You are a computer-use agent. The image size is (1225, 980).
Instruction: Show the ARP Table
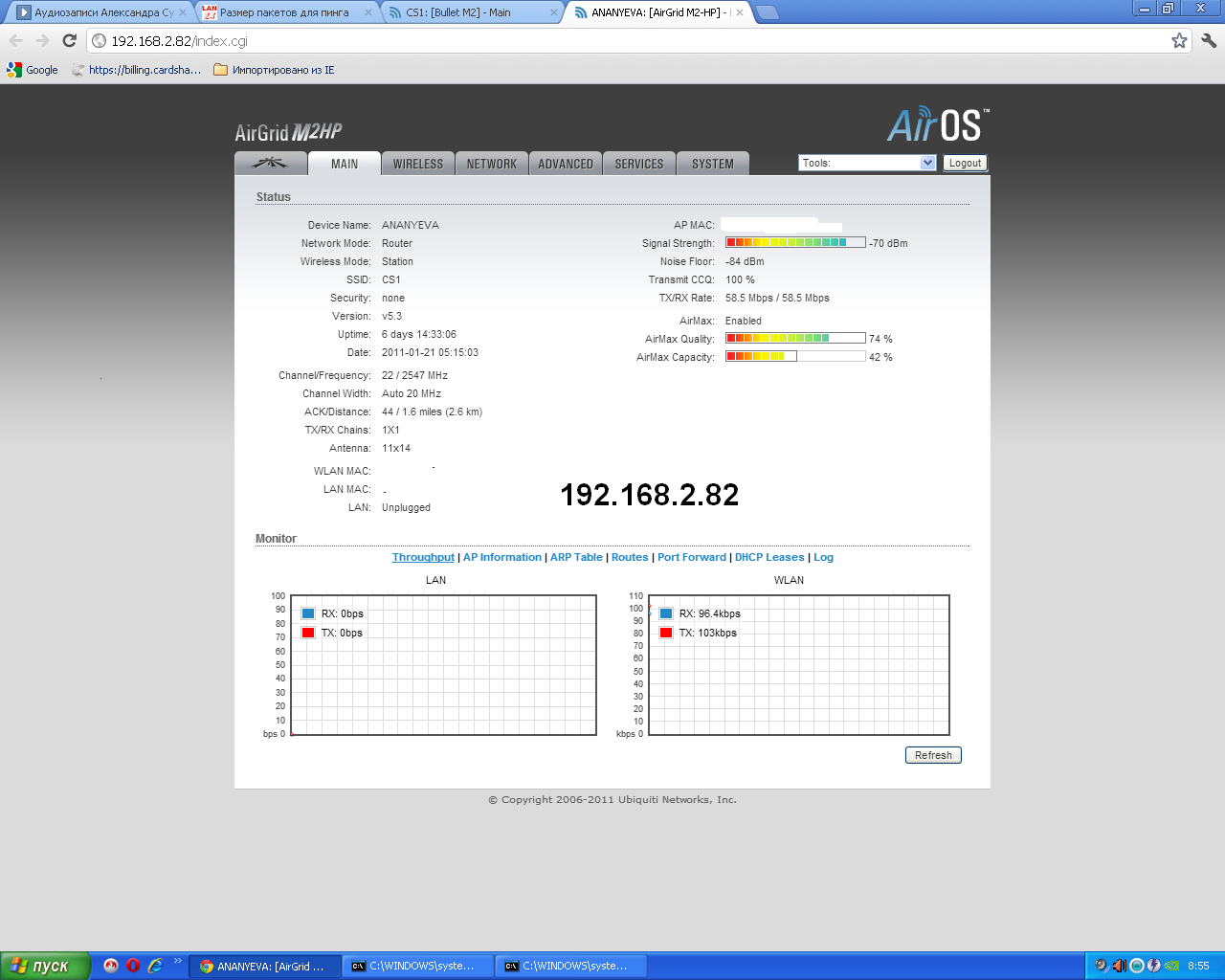[576, 557]
